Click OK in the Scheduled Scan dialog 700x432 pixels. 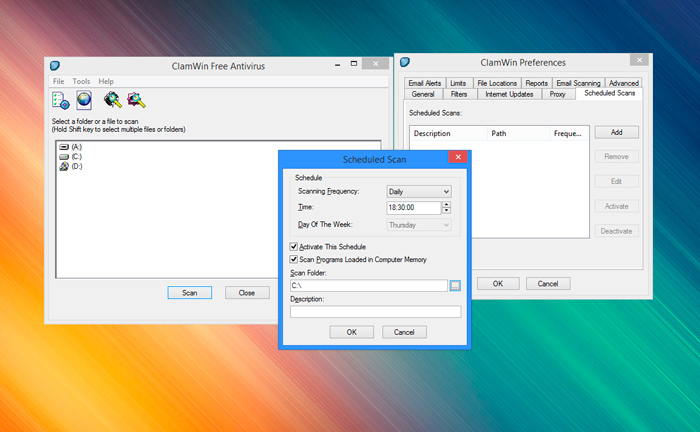(352, 332)
